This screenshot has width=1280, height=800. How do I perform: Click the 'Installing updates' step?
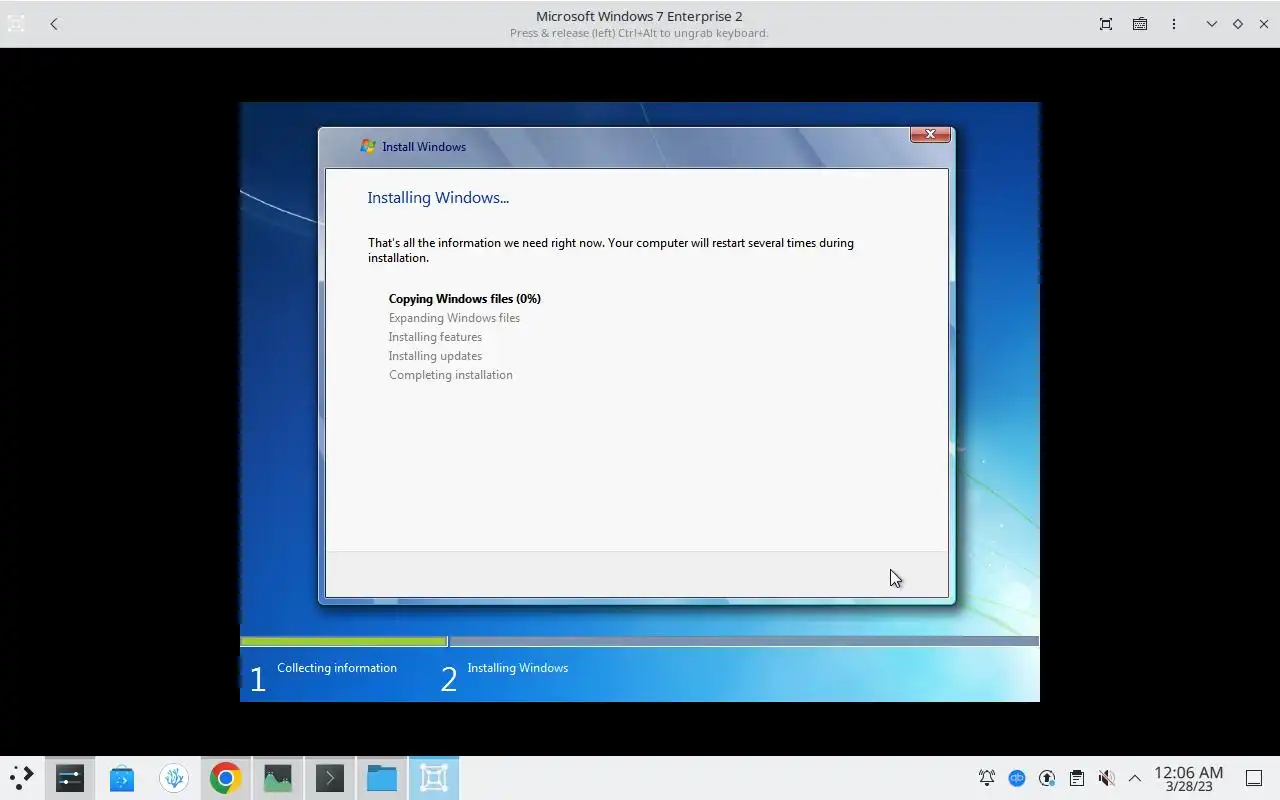click(435, 356)
